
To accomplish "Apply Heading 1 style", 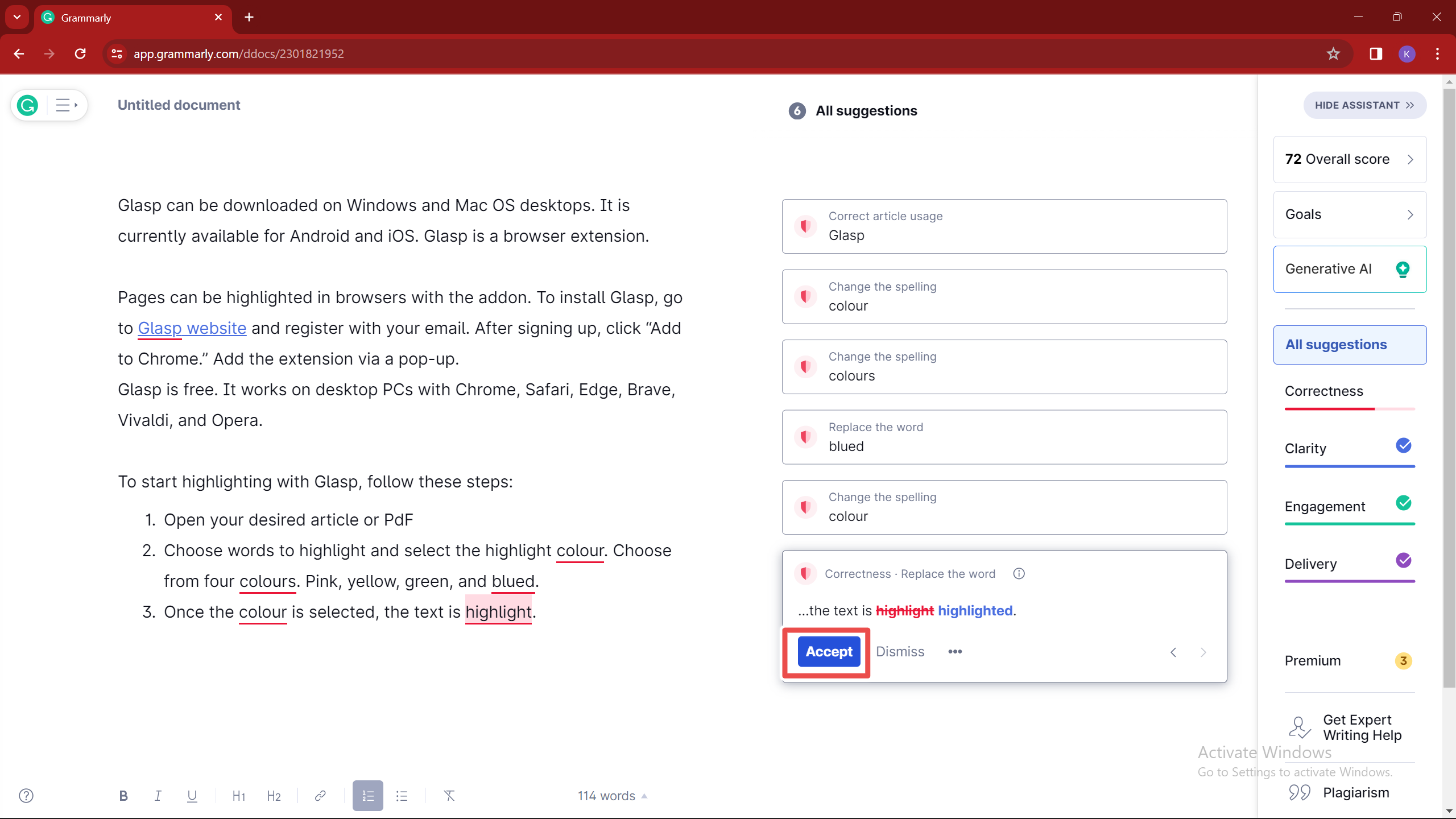I will 239,796.
